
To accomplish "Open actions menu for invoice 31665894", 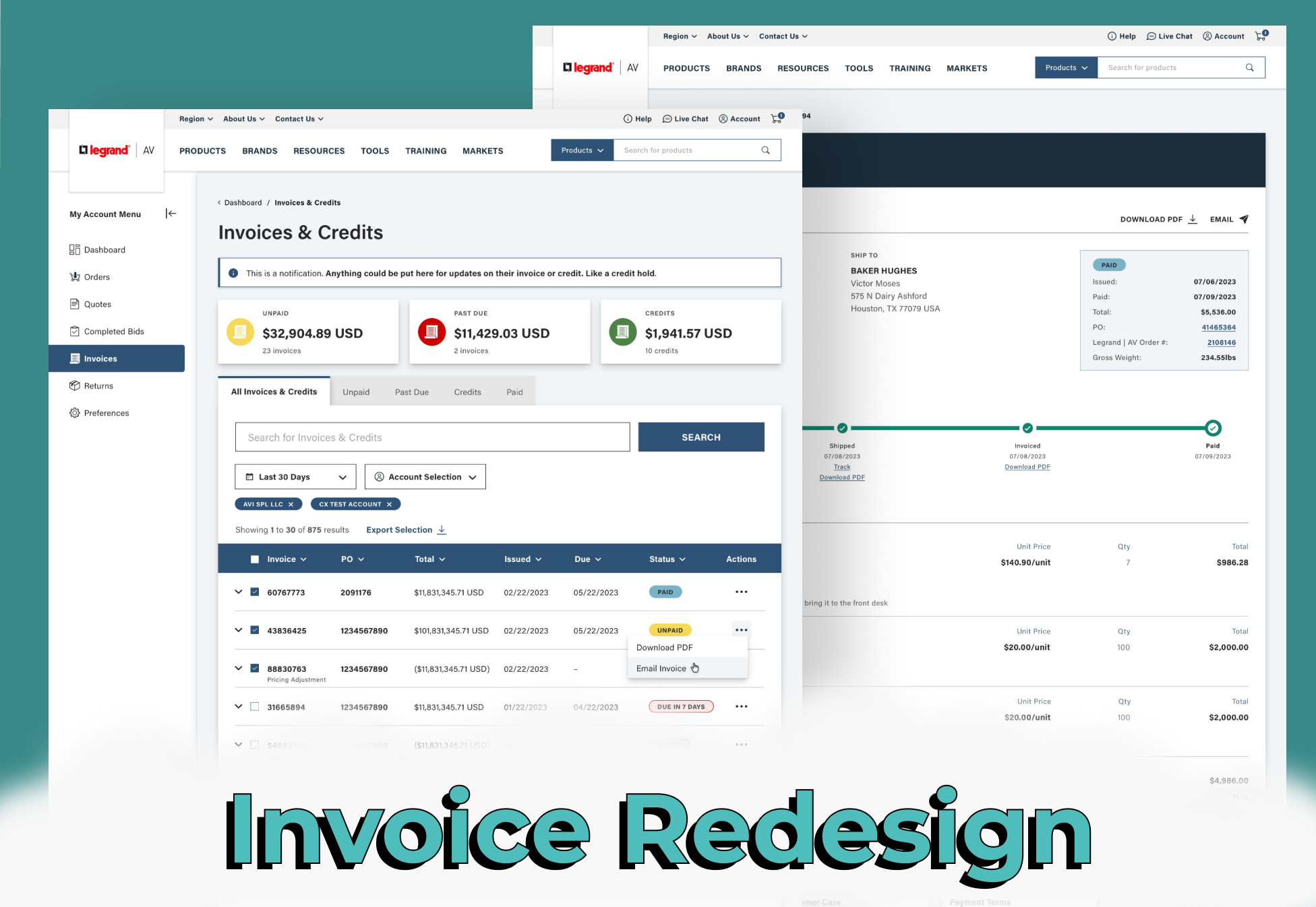I will (742, 706).
